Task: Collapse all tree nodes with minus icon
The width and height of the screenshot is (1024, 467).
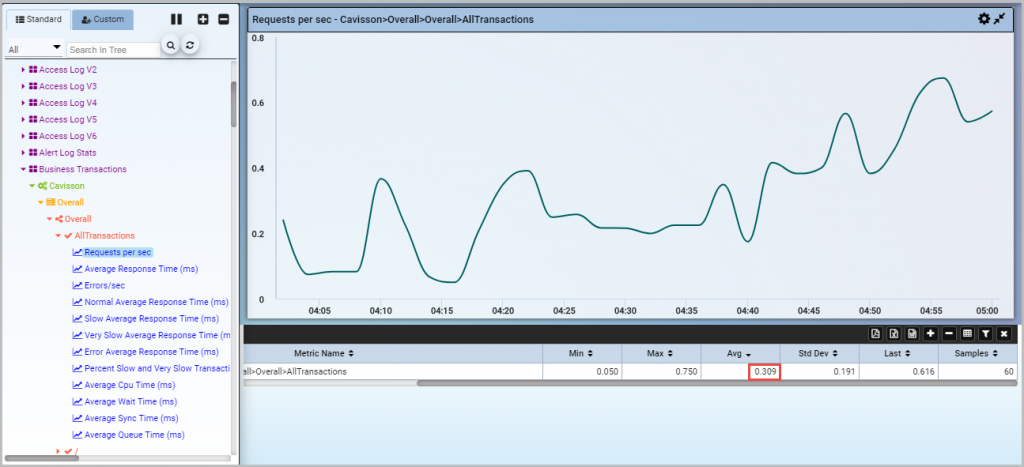Action: tap(223, 20)
